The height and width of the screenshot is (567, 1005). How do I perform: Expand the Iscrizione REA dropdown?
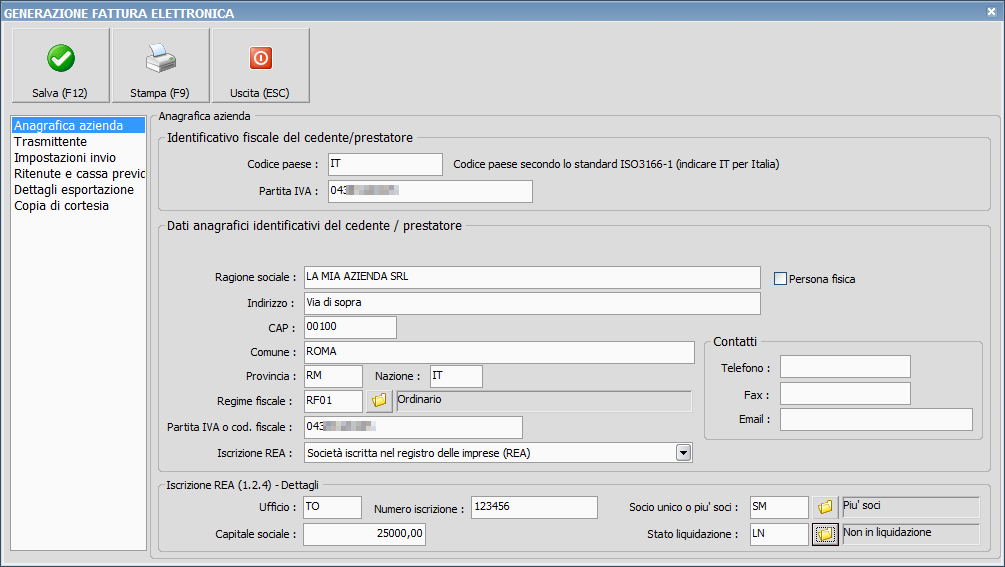[x=683, y=453]
